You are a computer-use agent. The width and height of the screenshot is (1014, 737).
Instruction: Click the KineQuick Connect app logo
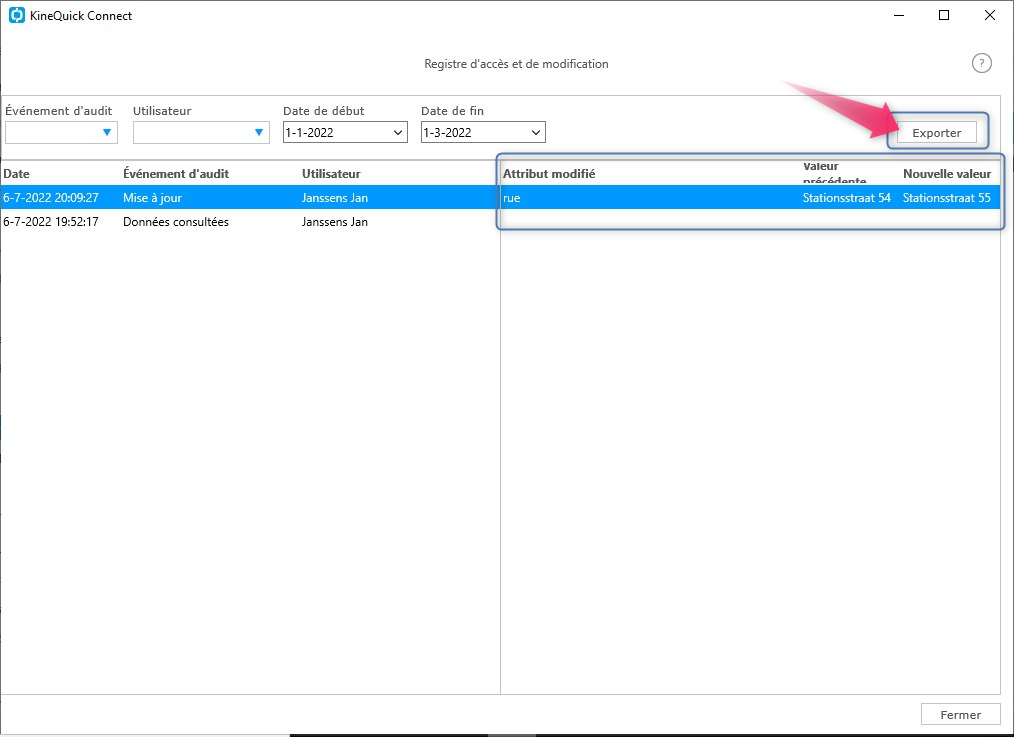pyautogui.click(x=17, y=16)
